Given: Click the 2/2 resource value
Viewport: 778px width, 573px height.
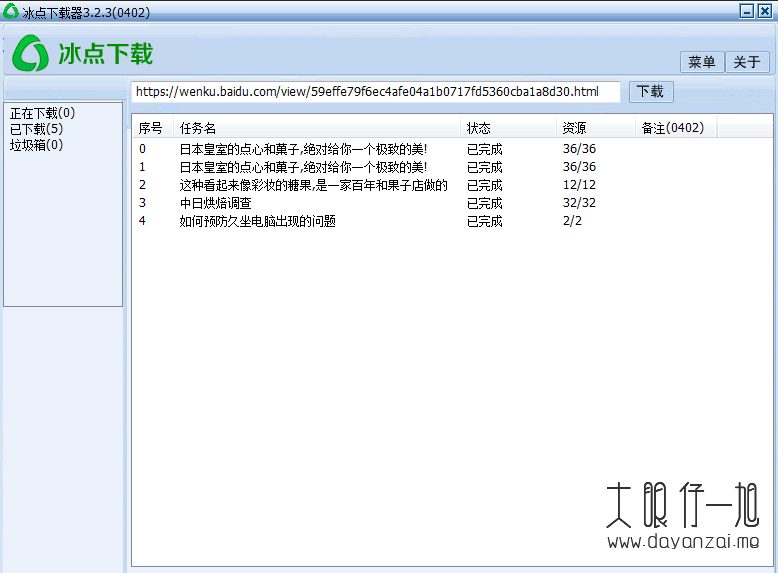Looking at the screenshot, I should click(572, 221).
